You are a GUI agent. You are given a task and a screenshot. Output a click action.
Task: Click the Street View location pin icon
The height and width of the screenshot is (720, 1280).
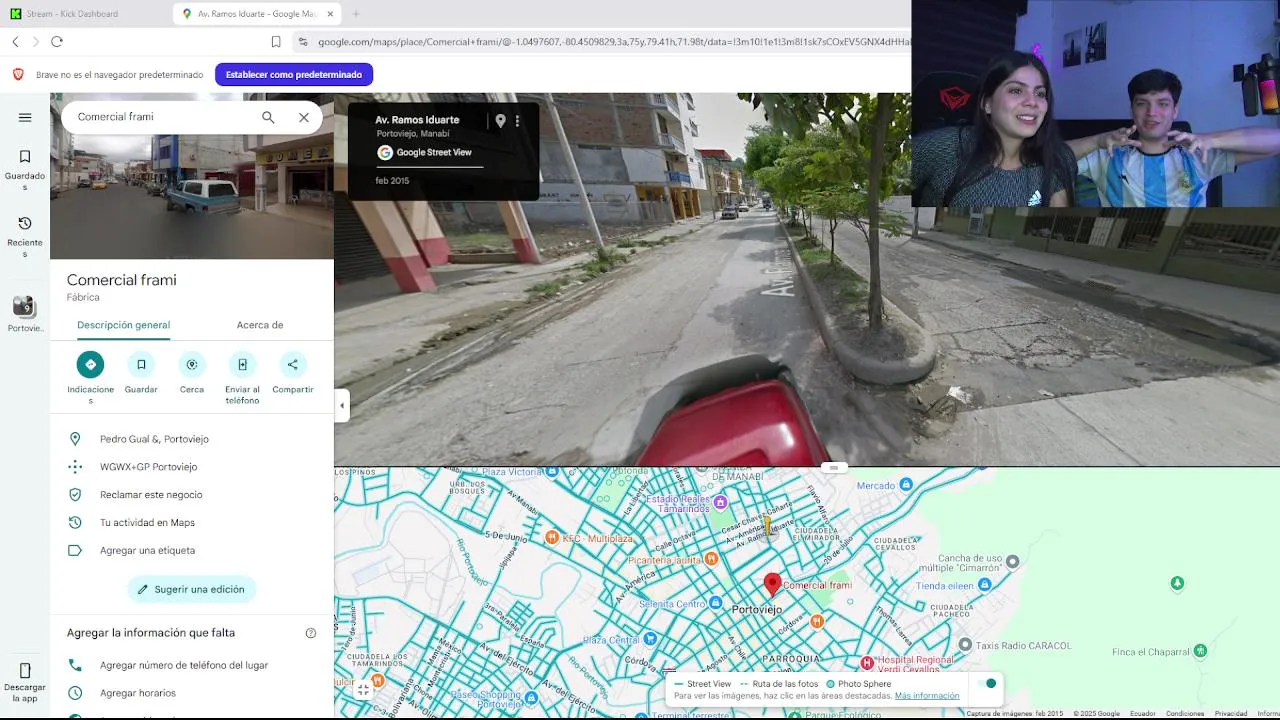tap(500, 121)
